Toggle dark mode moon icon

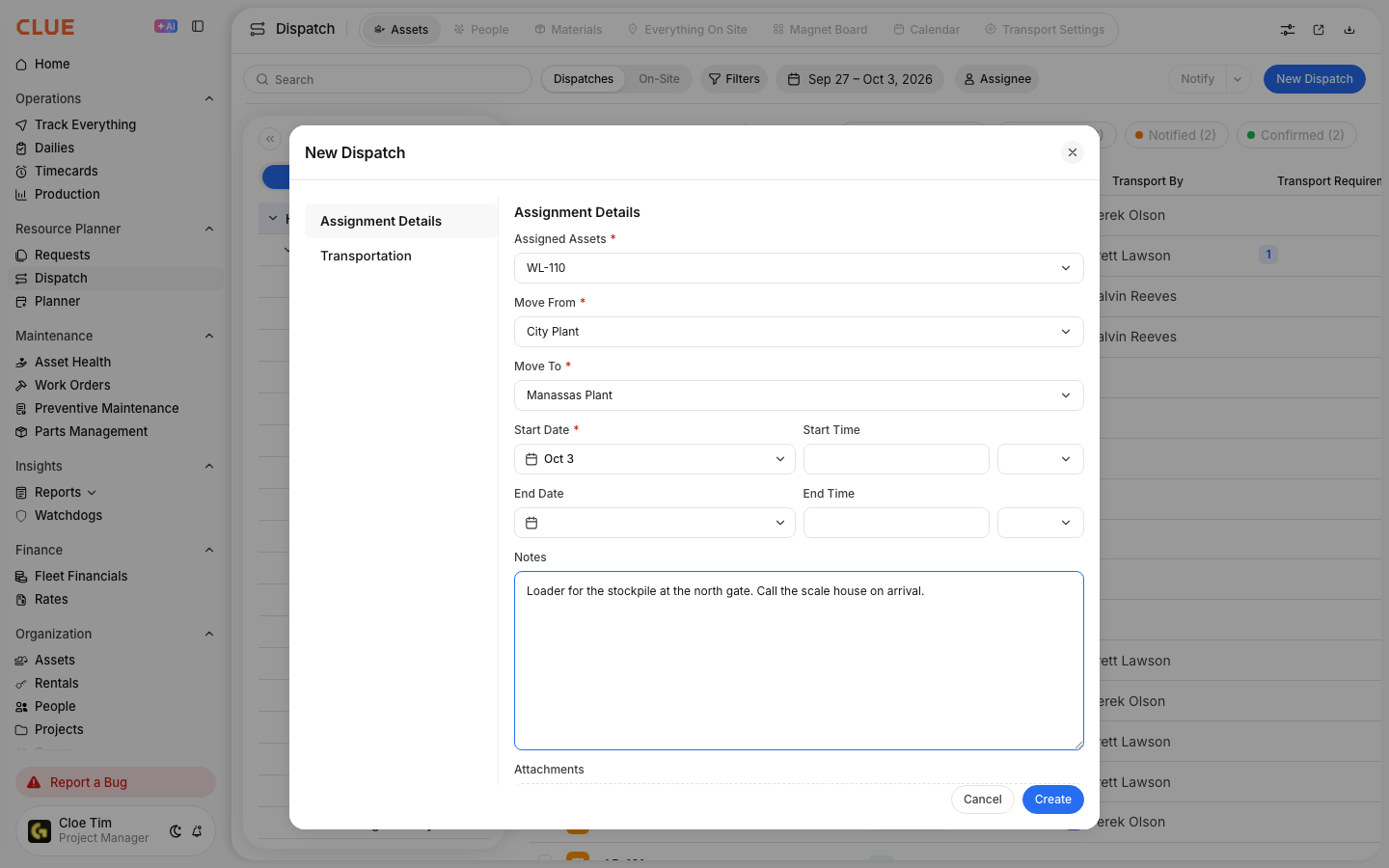pos(176,831)
